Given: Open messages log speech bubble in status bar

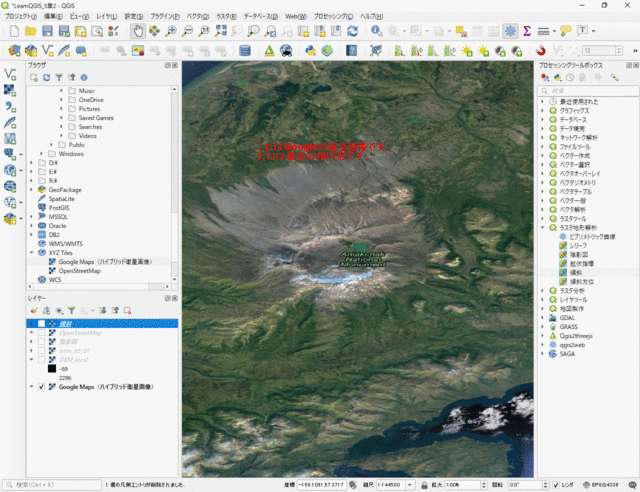Looking at the screenshot, I should tap(632, 485).
